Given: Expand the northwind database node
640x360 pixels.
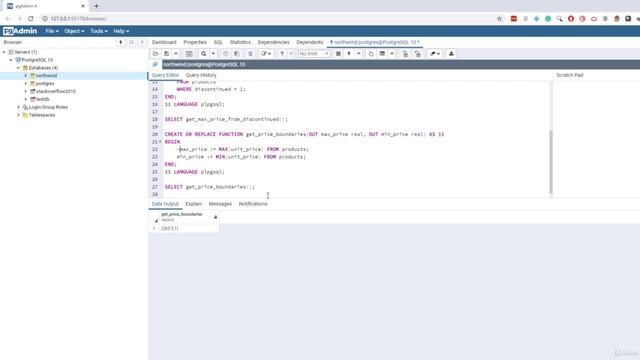Looking at the screenshot, I should [26, 76].
